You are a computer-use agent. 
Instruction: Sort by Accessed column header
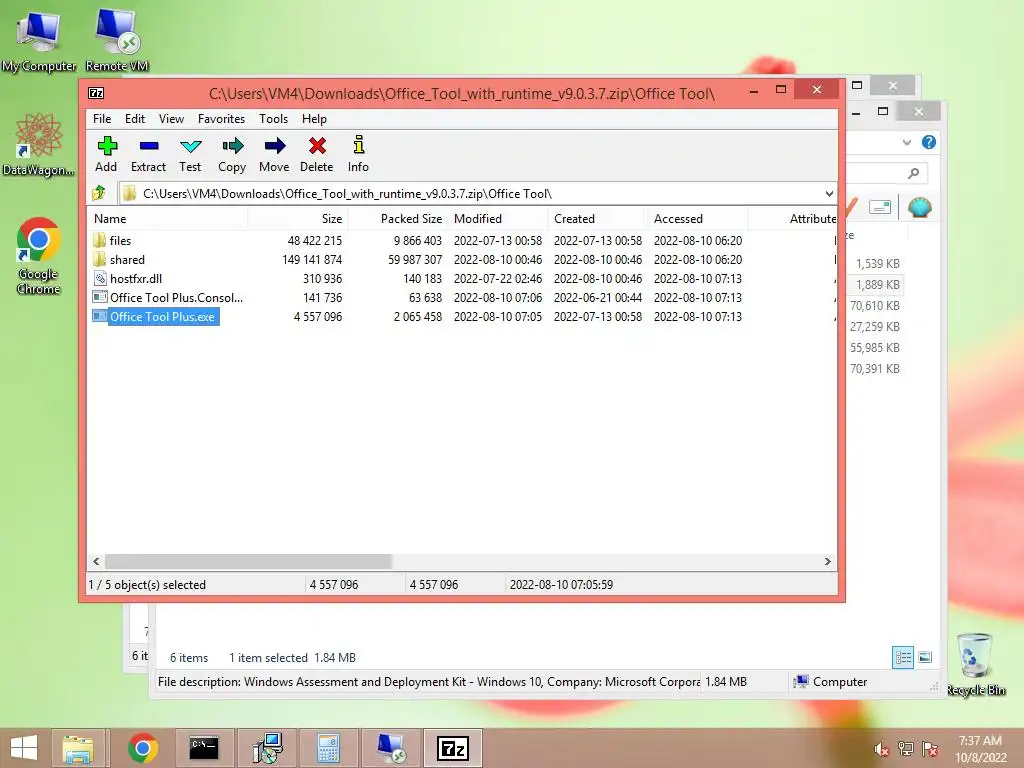point(697,219)
